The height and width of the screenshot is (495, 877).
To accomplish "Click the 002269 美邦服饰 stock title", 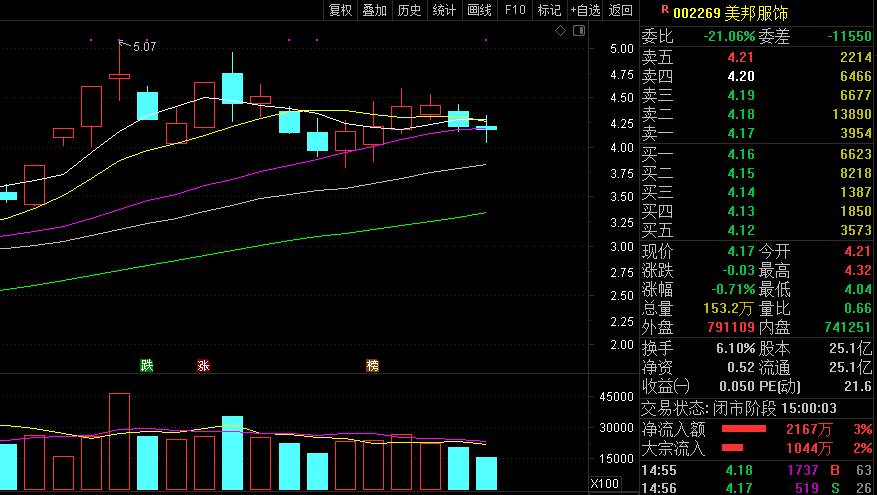I will click(x=728, y=13).
